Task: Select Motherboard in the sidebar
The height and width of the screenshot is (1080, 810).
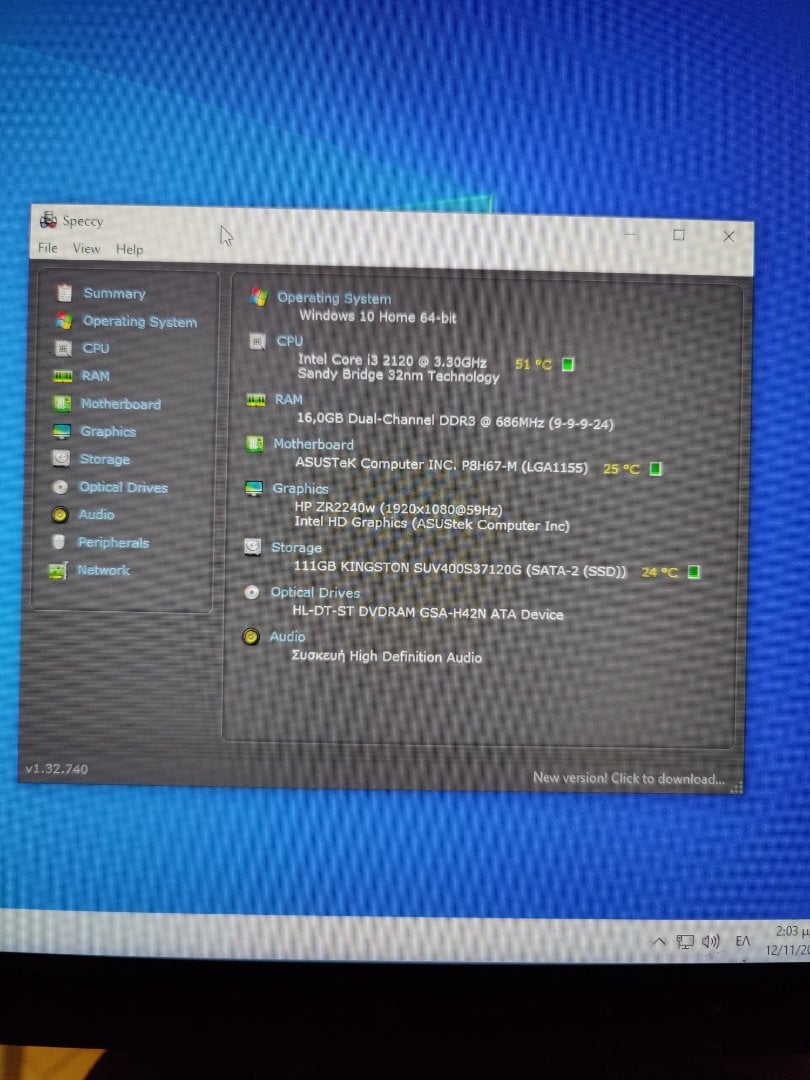Action: tap(121, 404)
